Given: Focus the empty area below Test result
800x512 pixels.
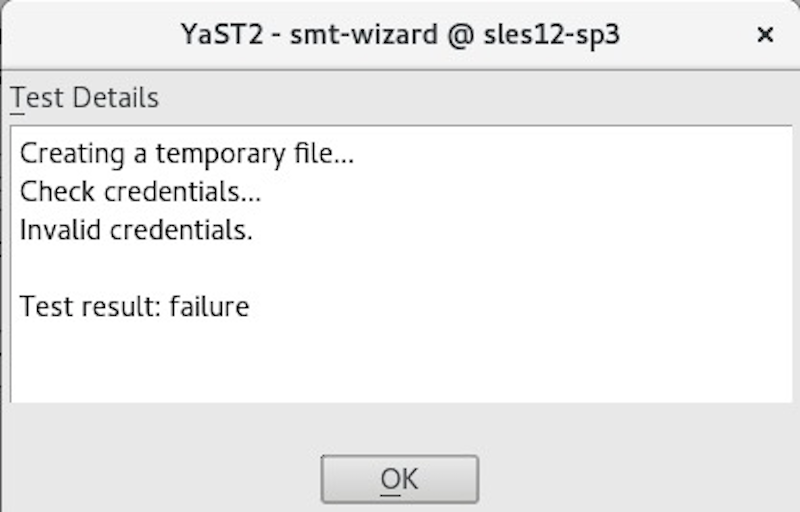Looking at the screenshot, I should click(x=400, y=360).
